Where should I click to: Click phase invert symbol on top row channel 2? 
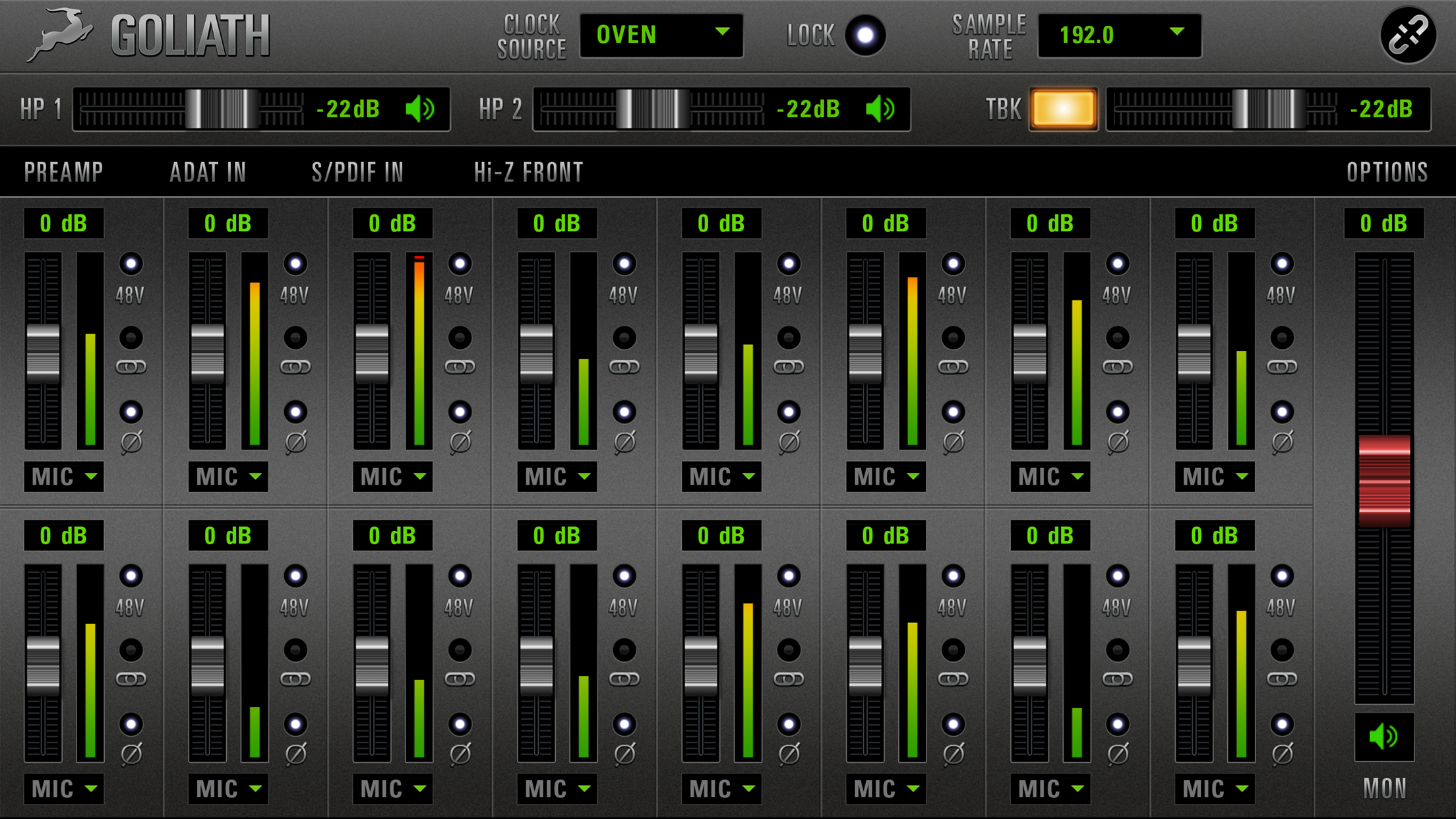[x=295, y=442]
